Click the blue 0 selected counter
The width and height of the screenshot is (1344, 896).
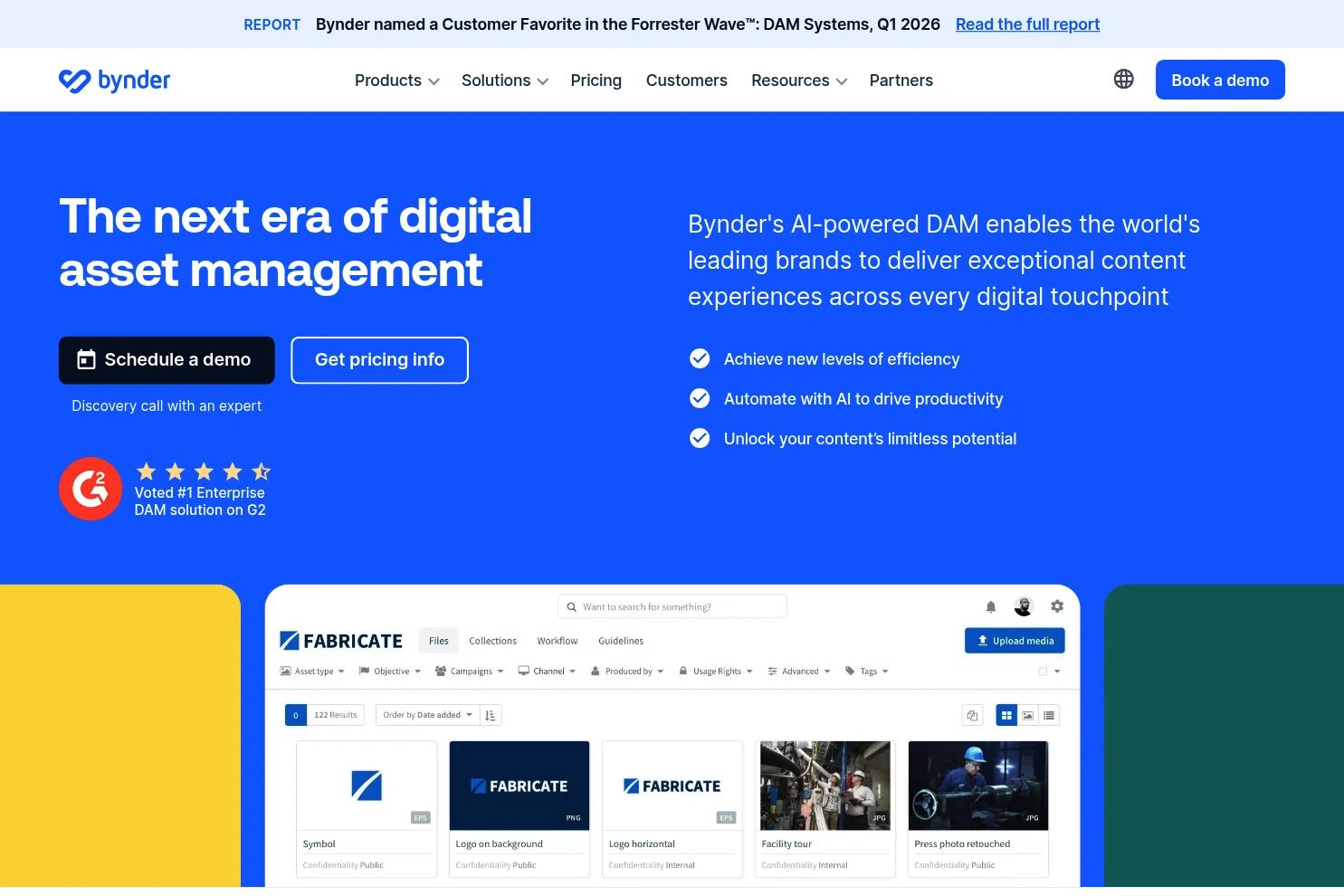point(295,715)
